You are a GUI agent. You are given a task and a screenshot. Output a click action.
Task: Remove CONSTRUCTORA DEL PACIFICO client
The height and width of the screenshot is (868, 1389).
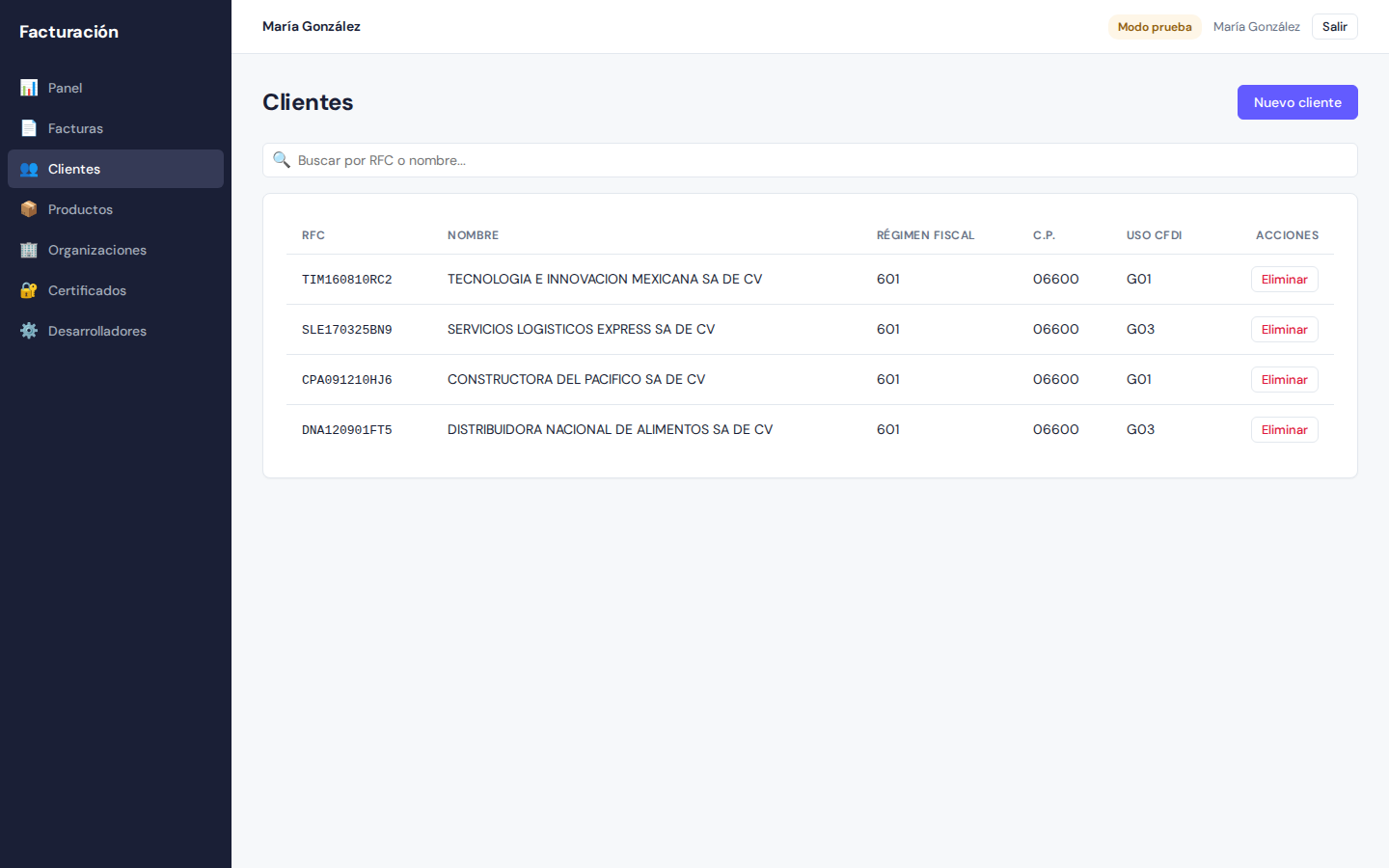tap(1284, 380)
